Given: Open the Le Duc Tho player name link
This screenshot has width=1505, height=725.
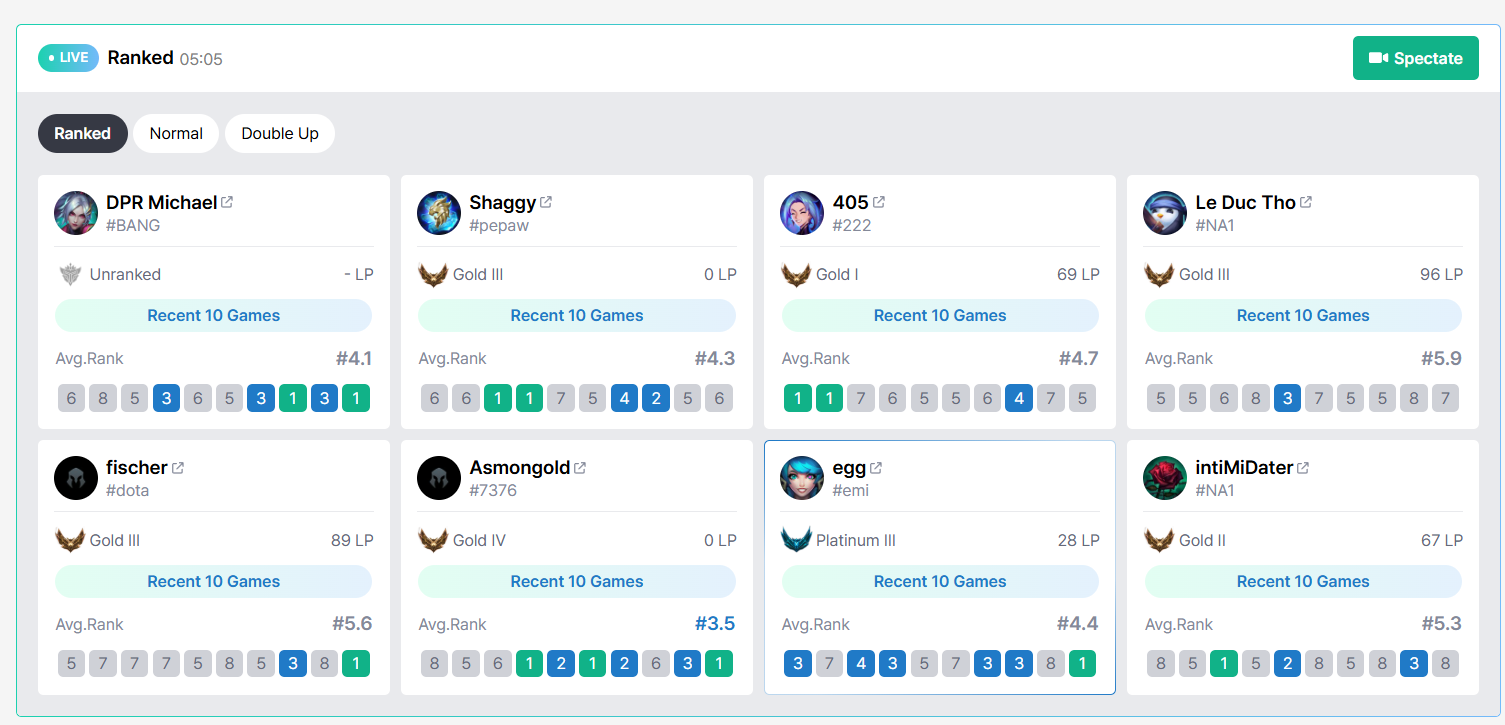Looking at the screenshot, I should [x=1245, y=202].
